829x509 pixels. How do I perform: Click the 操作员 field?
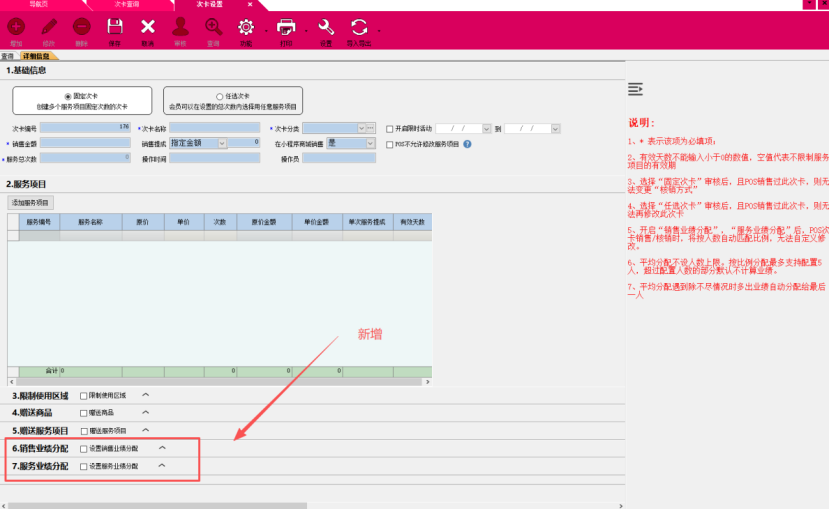pyautogui.click(x=339, y=158)
